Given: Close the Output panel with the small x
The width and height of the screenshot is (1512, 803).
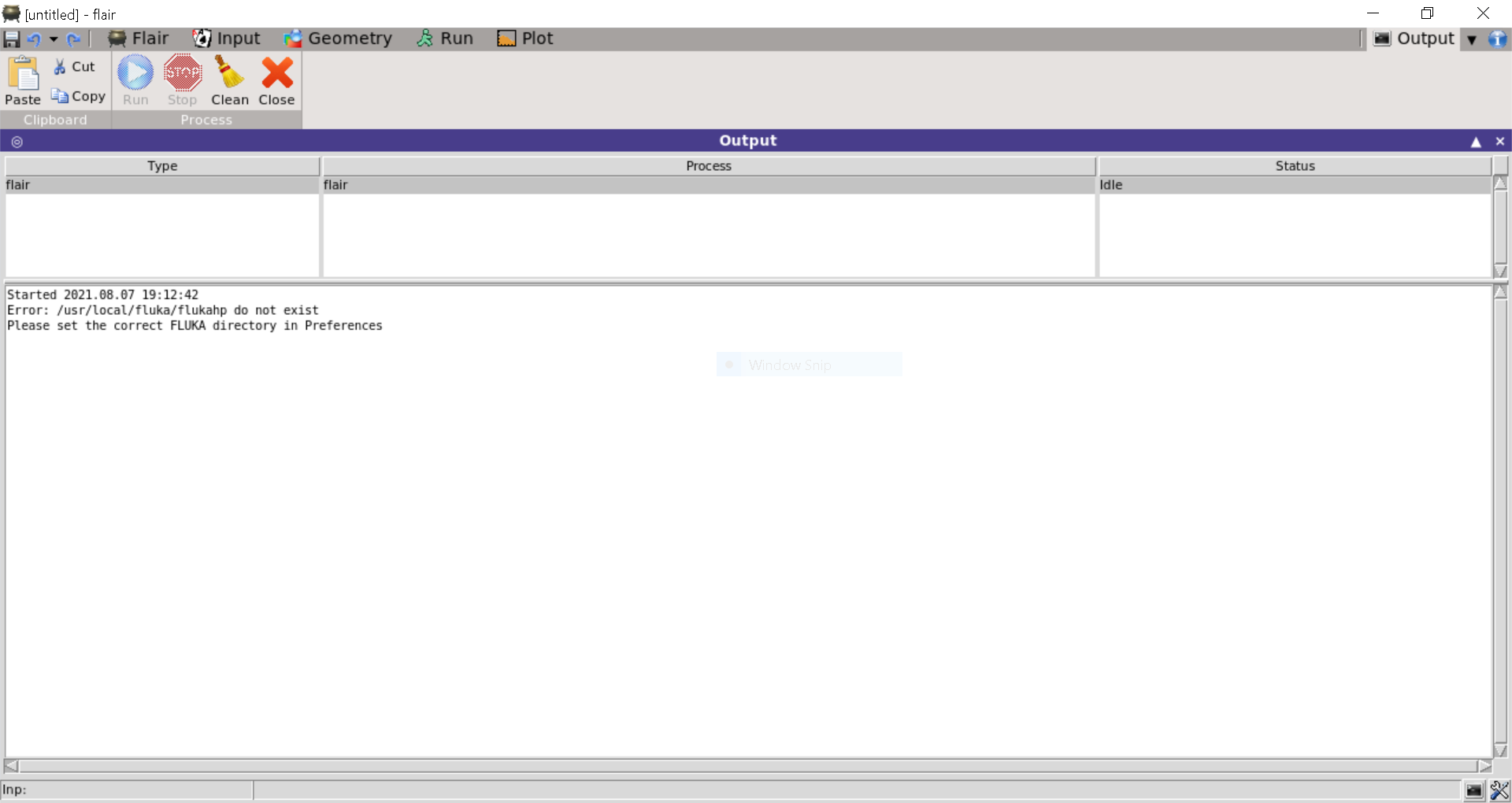Looking at the screenshot, I should (1500, 142).
